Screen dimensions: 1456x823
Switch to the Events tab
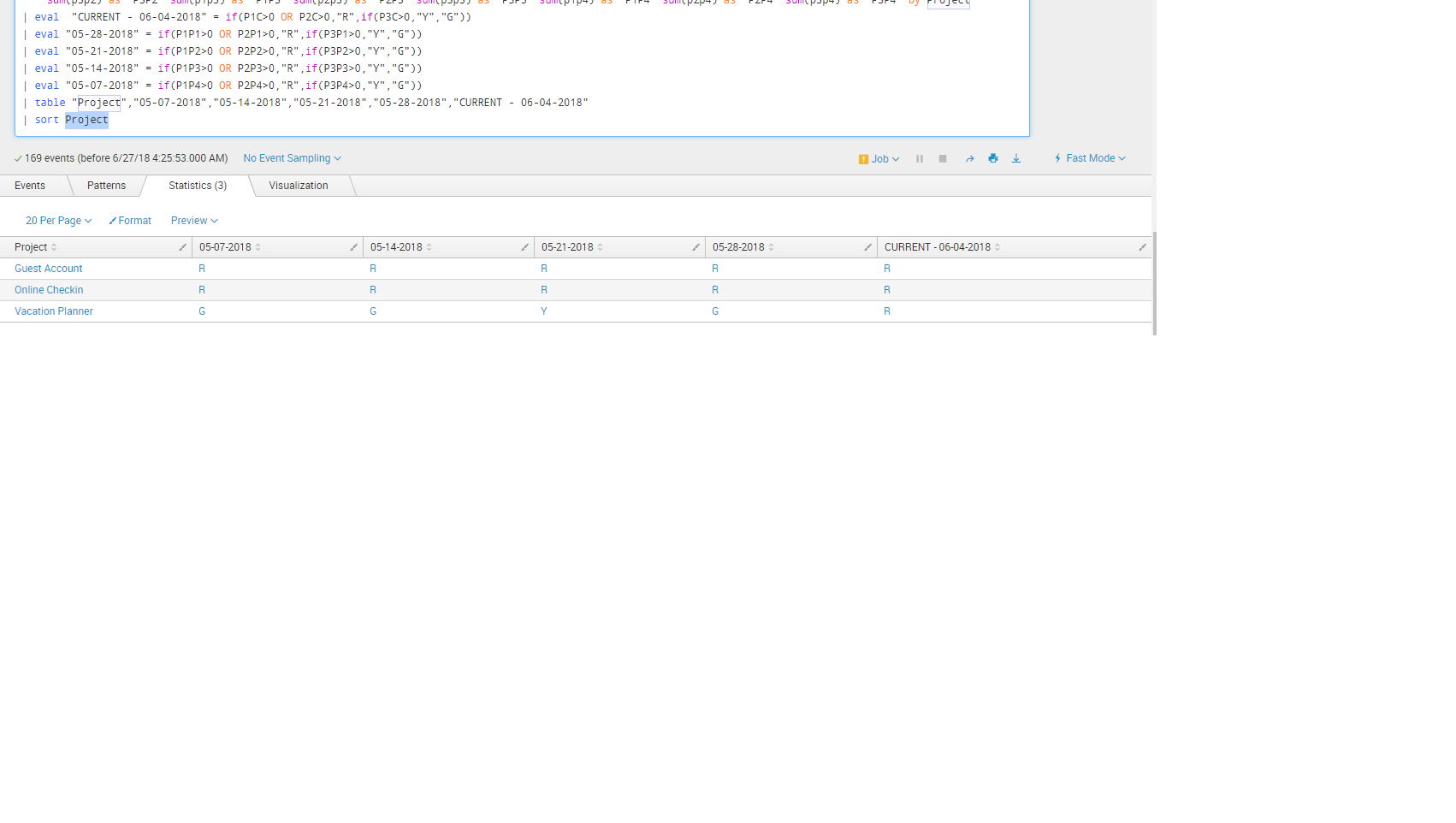pyautogui.click(x=30, y=186)
